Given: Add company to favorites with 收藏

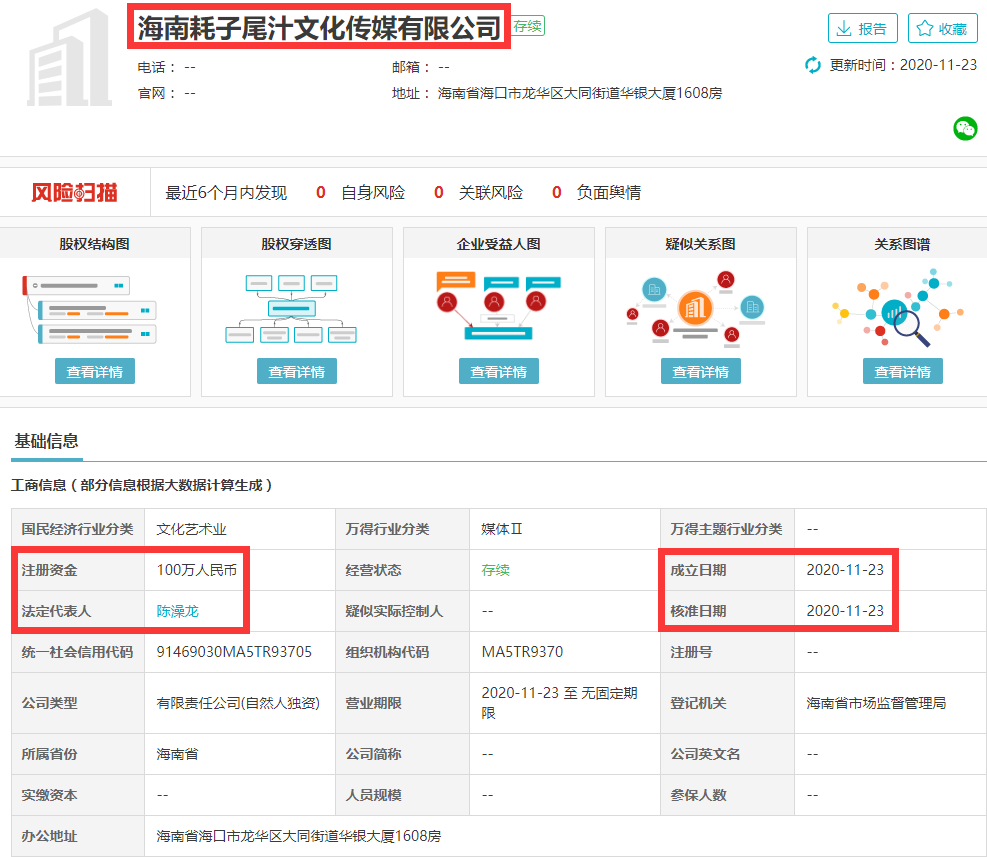Looking at the screenshot, I should [942, 28].
